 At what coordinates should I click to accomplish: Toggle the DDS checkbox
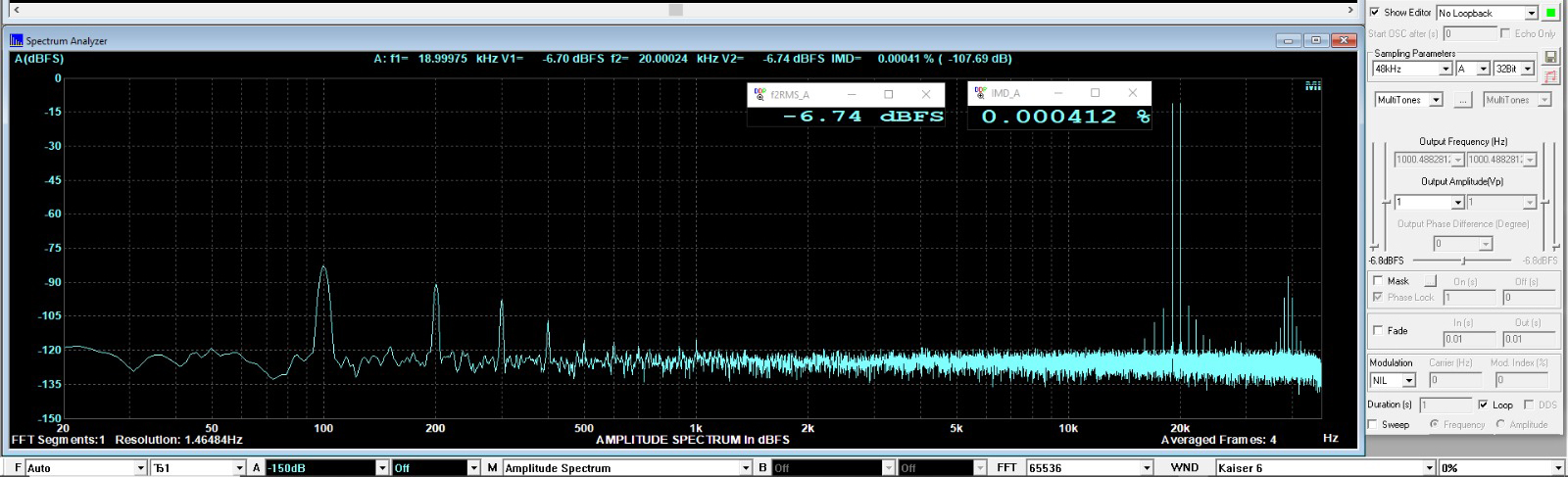pos(1528,405)
